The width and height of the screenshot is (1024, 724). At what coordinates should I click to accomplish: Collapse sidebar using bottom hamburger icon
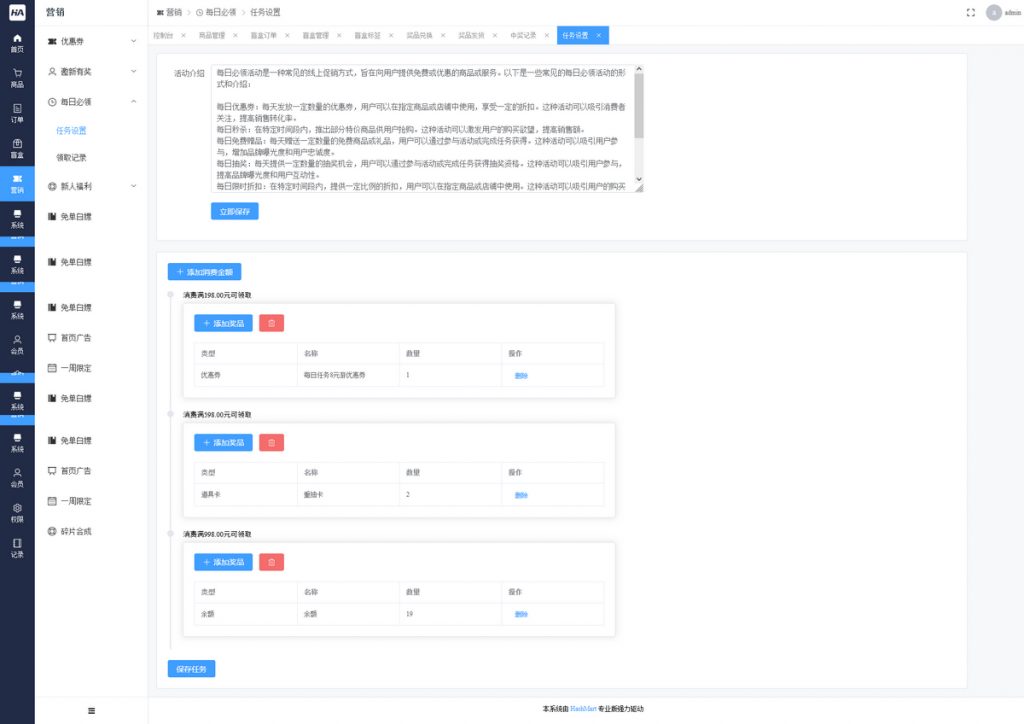(91, 710)
